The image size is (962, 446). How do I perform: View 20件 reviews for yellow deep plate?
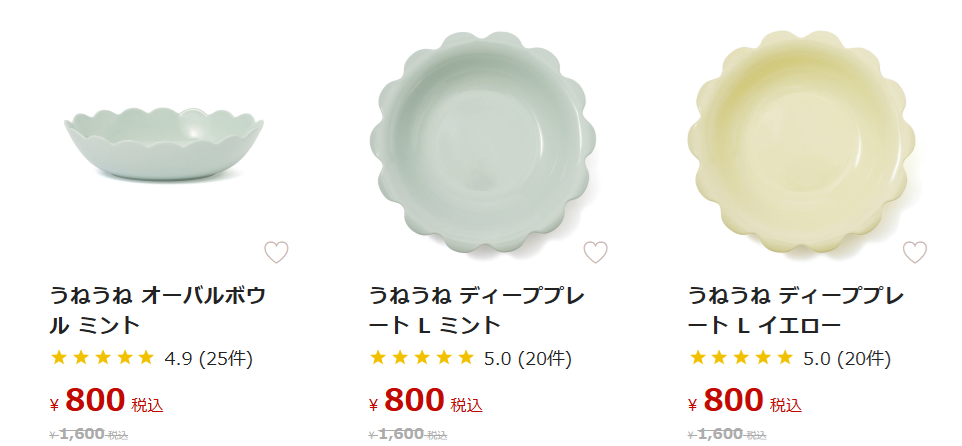click(863, 358)
